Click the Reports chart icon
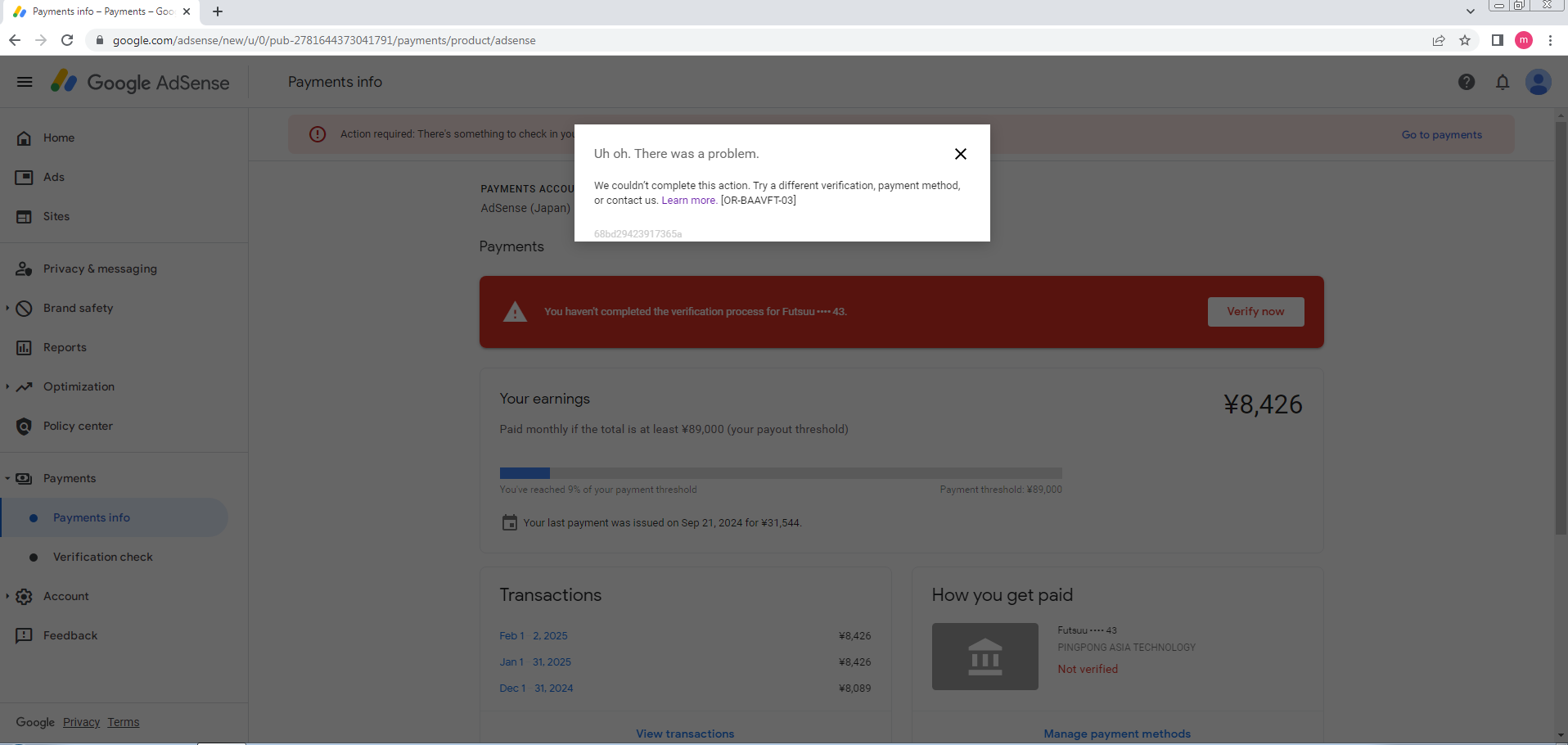This screenshot has height=745, width=1568. click(25, 347)
